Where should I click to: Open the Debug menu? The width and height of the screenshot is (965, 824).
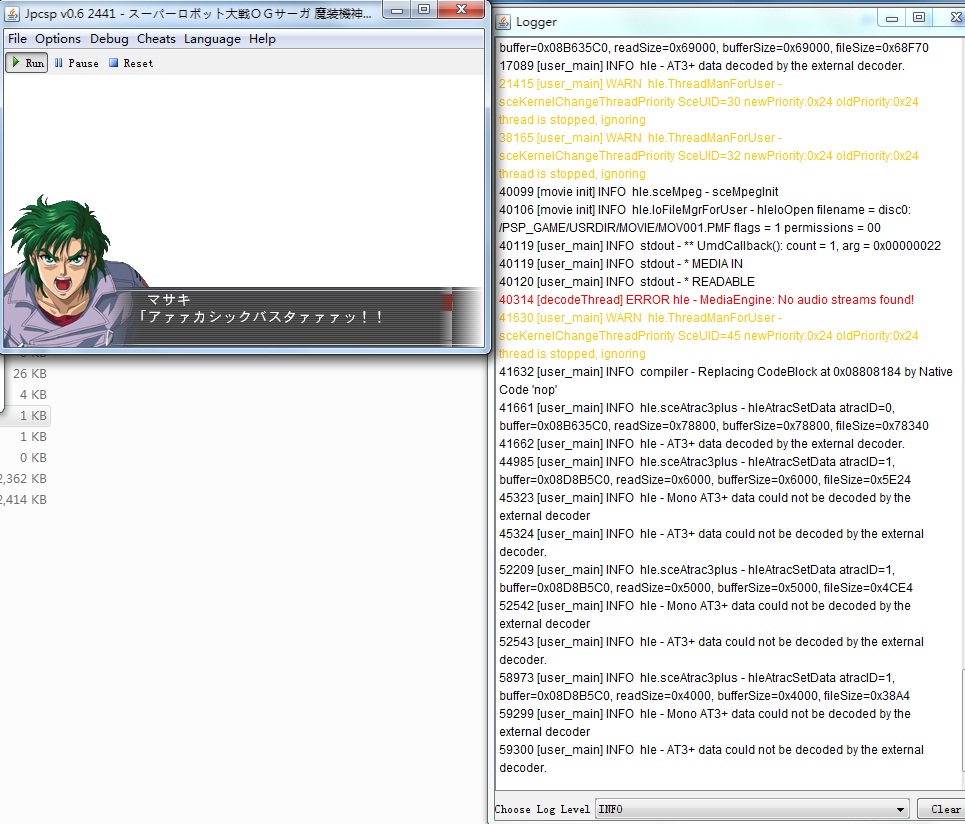[109, 39]
